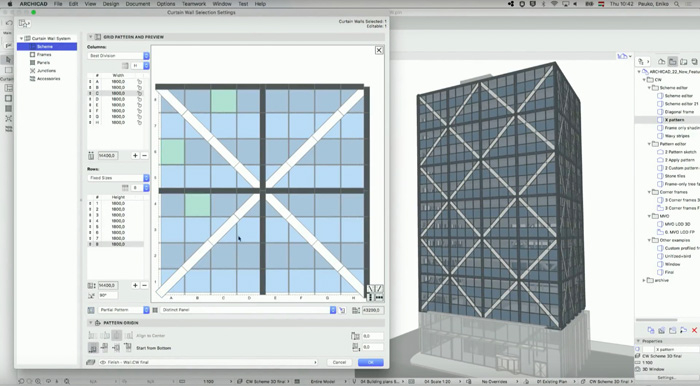Remove a row with the minus button
The image size is (700, 386).
(145, 285)
